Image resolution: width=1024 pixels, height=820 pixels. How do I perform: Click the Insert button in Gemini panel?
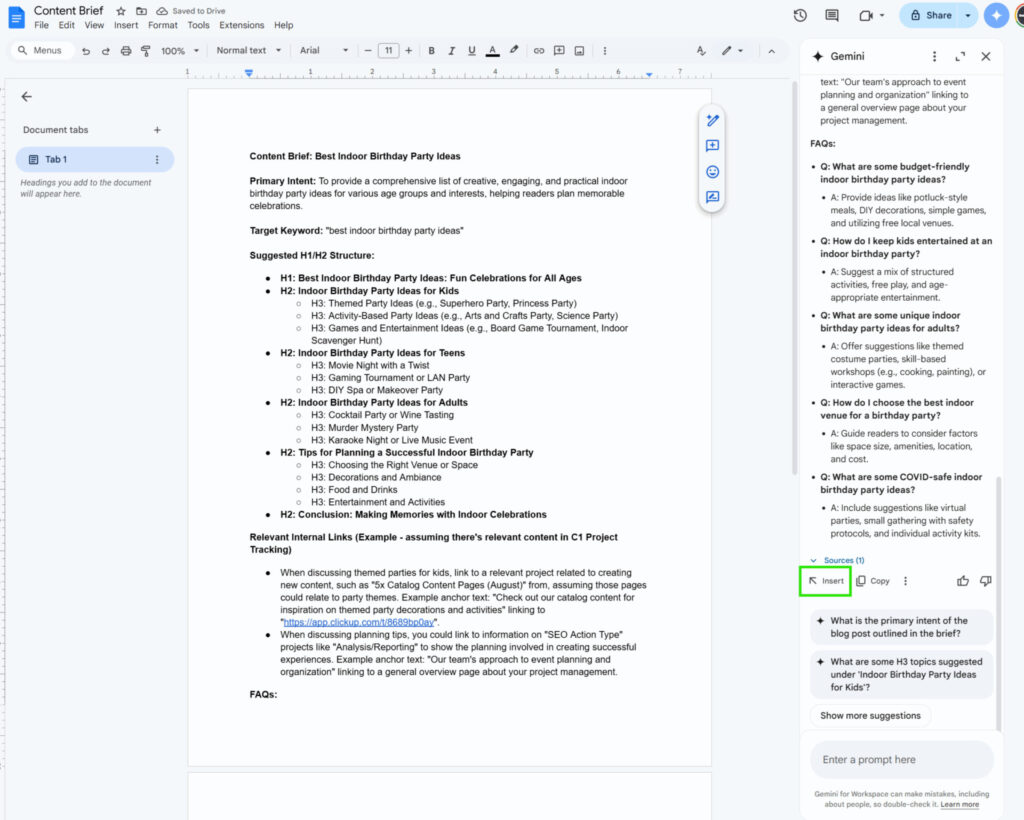(826, 581)
